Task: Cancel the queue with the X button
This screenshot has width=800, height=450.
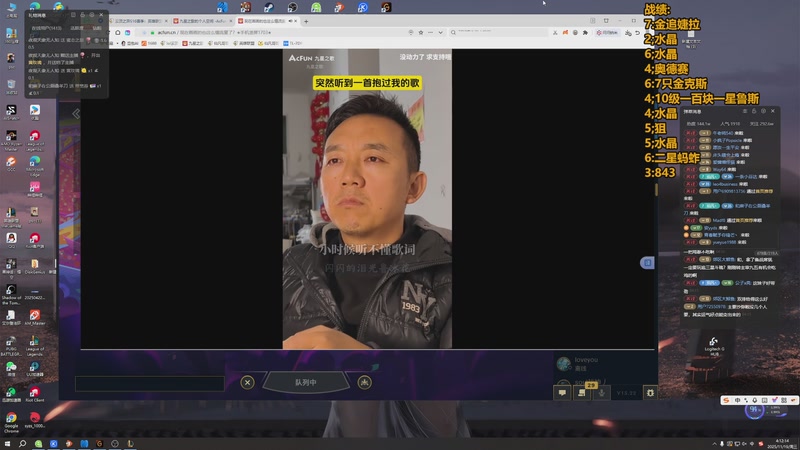Action: [x=247, y=382]
